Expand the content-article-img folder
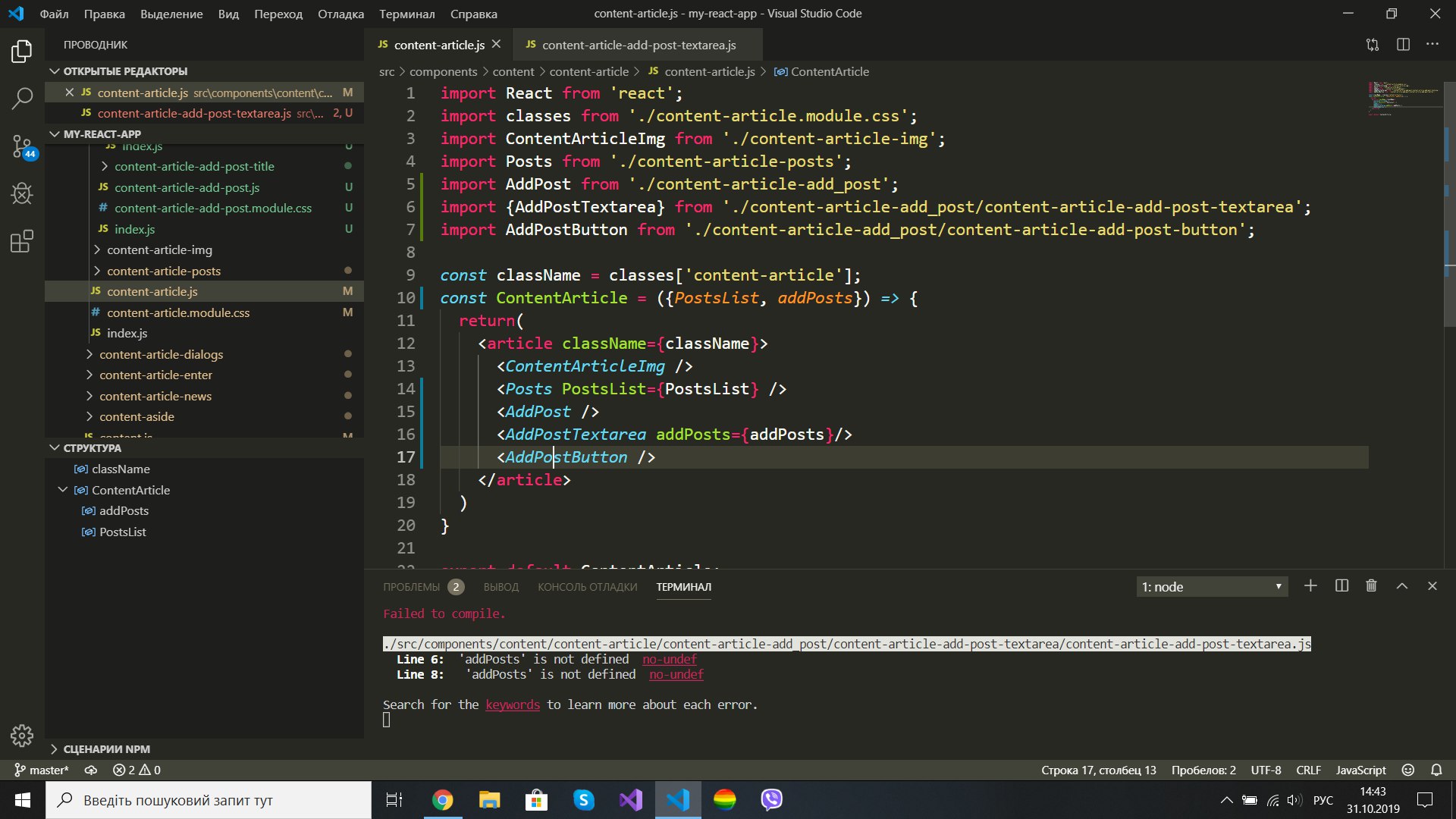The width and height of the screenshot is (1456, 819). pyautogui.click(x=159, y=249)
